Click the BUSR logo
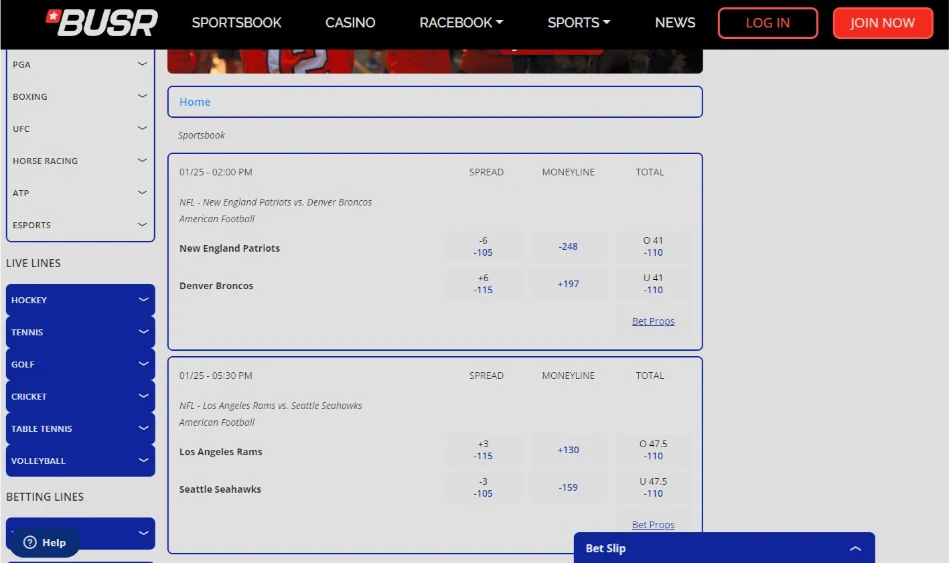Screen dimensions: 949x563 102,22
